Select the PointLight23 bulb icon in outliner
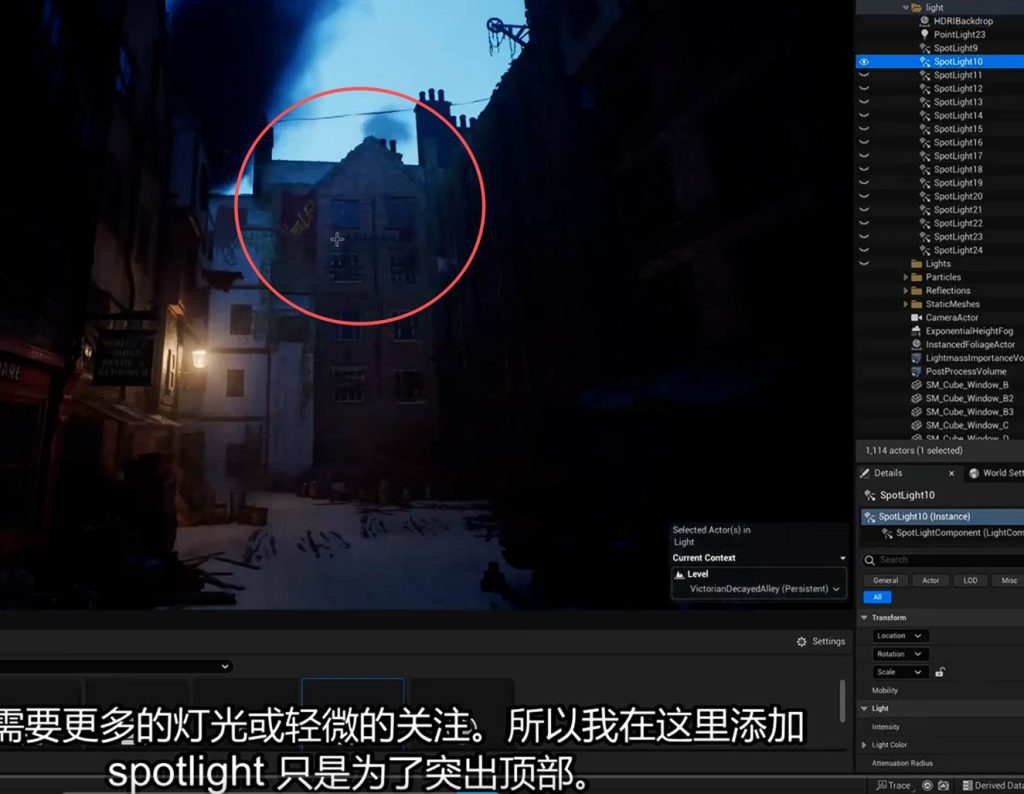The image size is (1024, 794). 925,35
